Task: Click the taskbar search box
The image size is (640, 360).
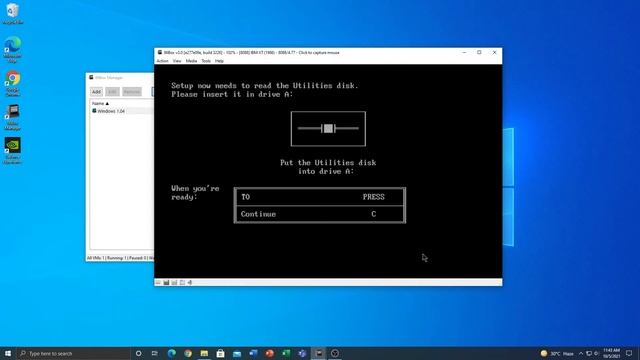Action: [73, 353]
